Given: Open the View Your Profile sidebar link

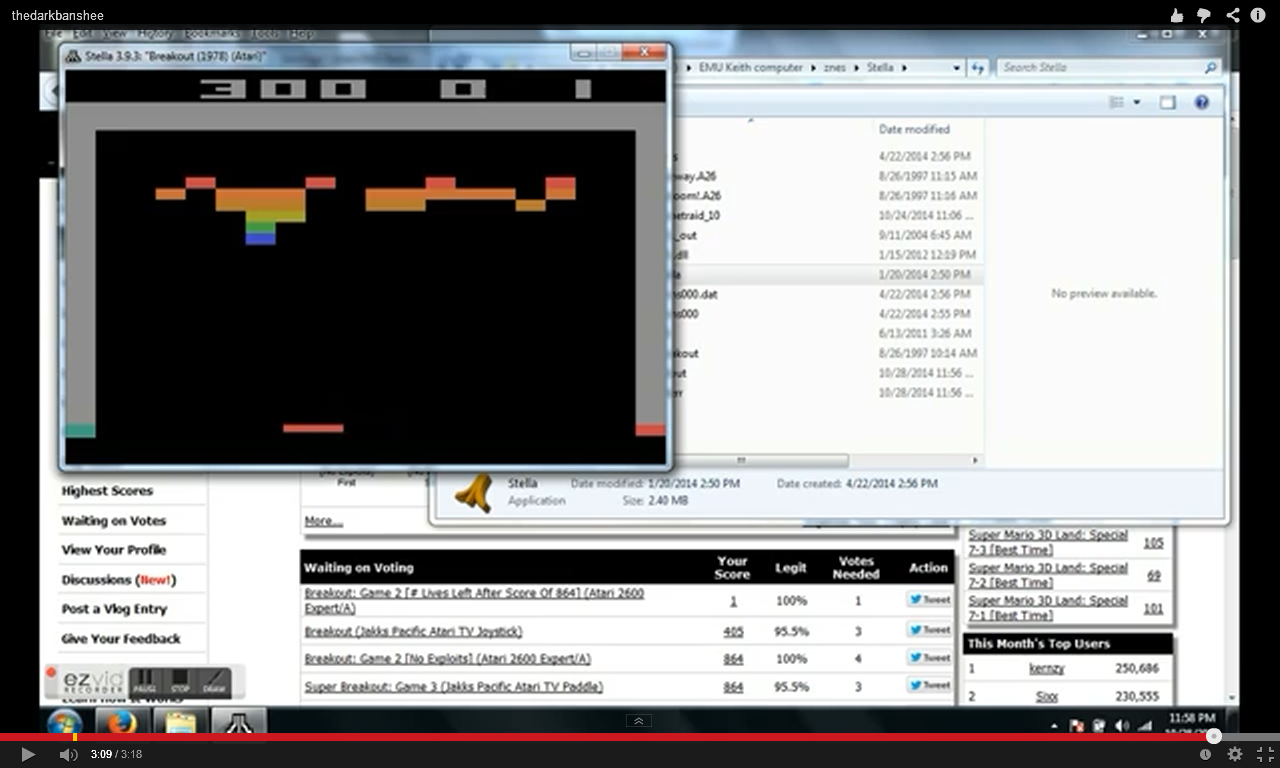Looking at the screenshot, I should click(114, 550).
